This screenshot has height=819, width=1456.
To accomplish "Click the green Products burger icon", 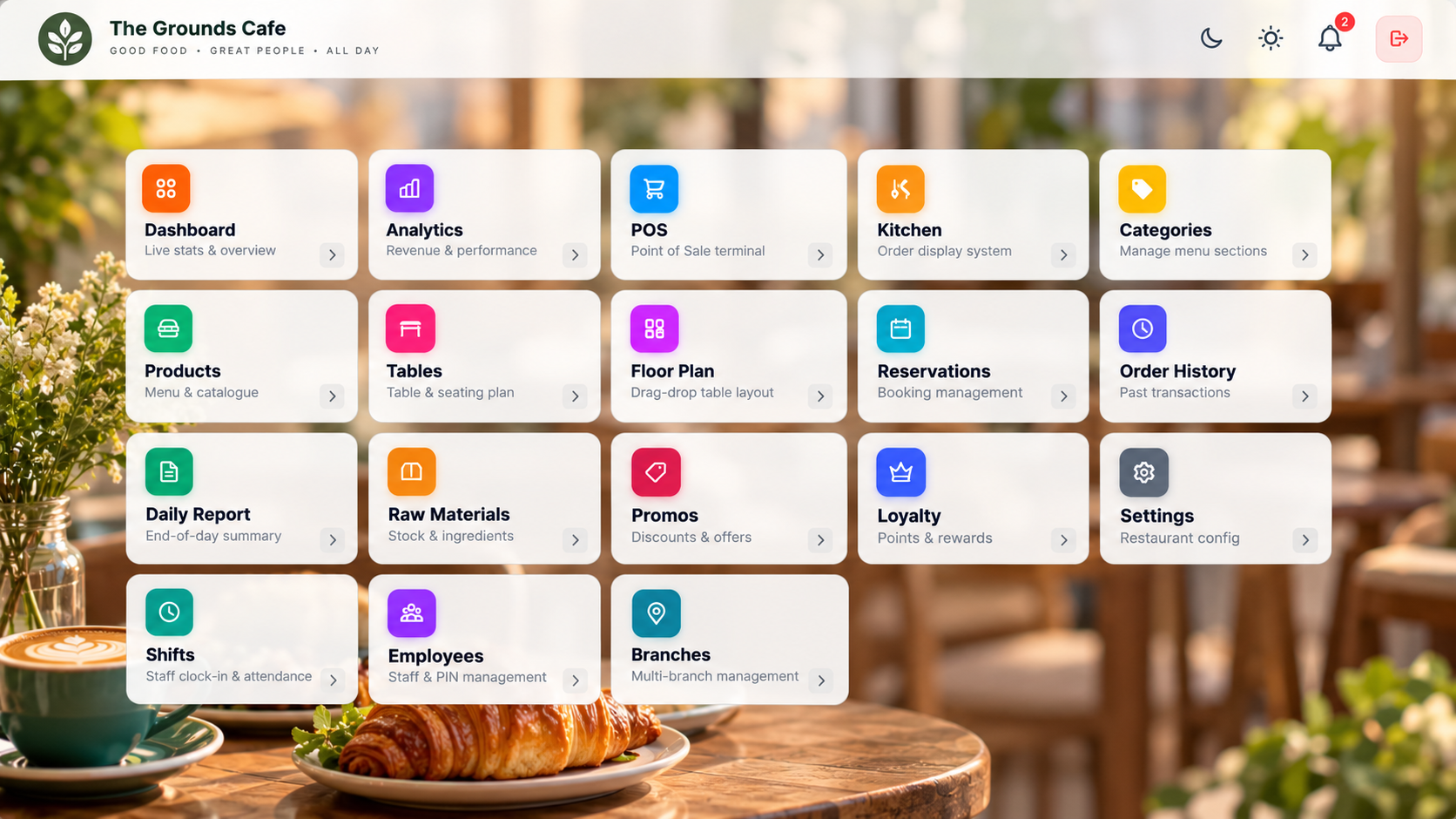I will 168,328.
